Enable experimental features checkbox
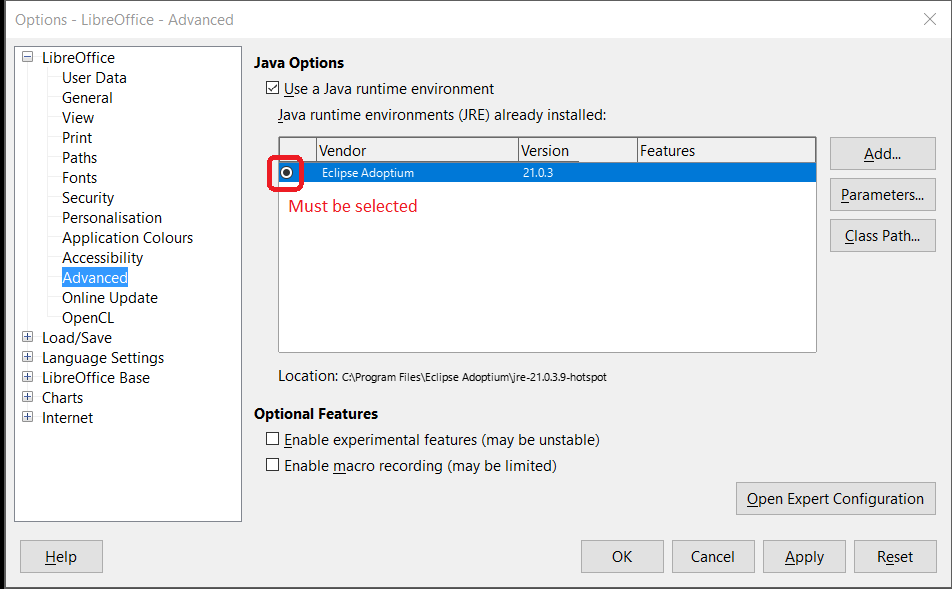 point(273,438)
